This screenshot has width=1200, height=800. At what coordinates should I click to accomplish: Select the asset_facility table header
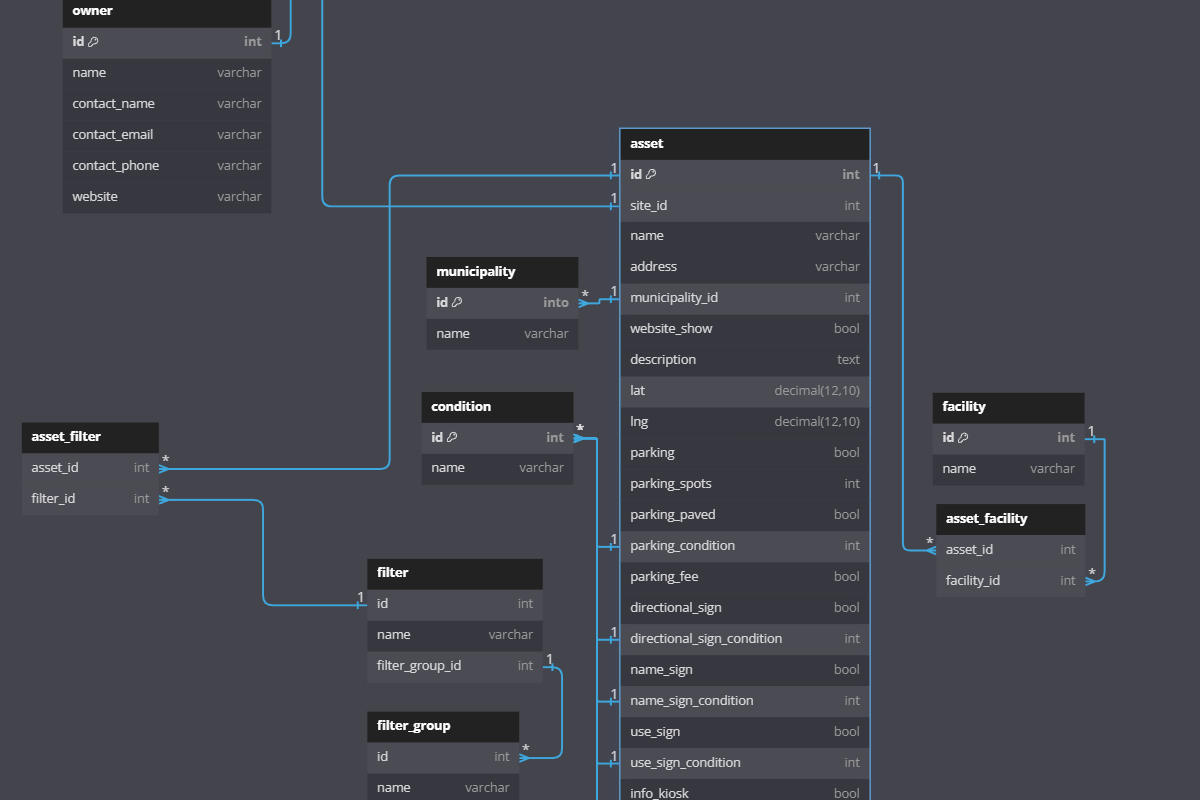point(1011,520)
